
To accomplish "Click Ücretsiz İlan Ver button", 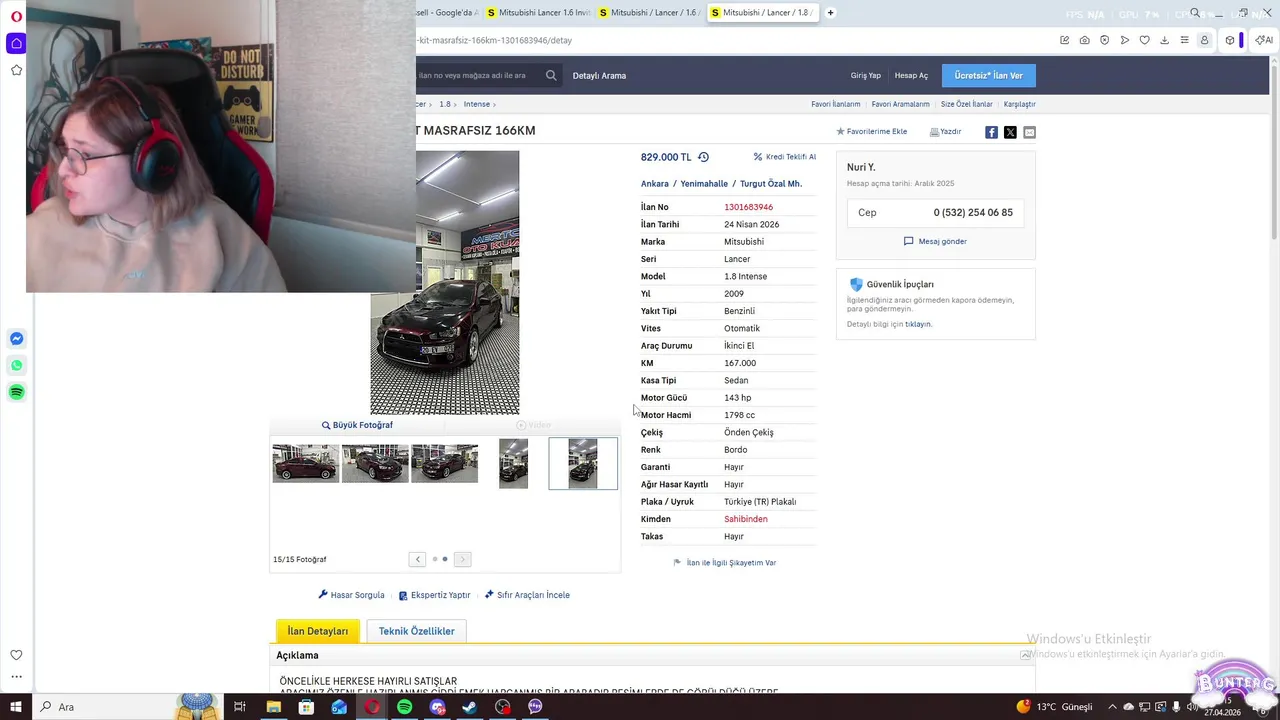I will (x=989, y=75).
